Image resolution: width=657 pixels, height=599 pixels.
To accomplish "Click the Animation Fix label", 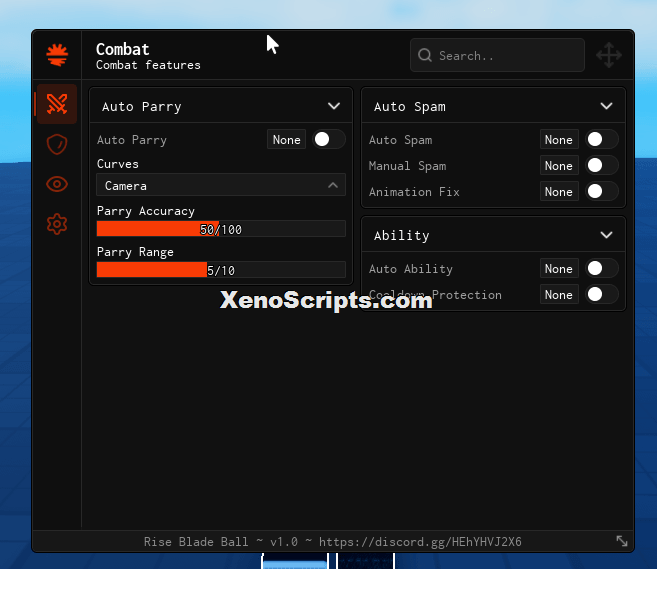I will tap(414, 192).
